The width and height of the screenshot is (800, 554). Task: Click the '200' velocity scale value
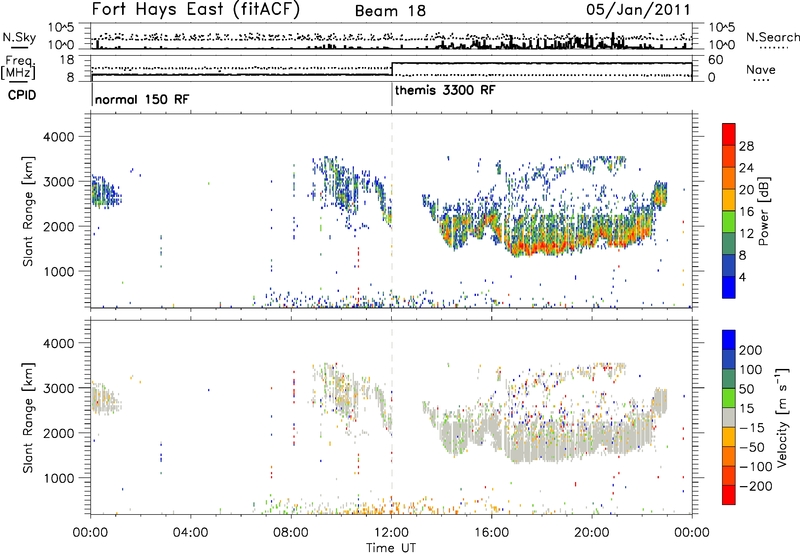(x=751, y=350)
